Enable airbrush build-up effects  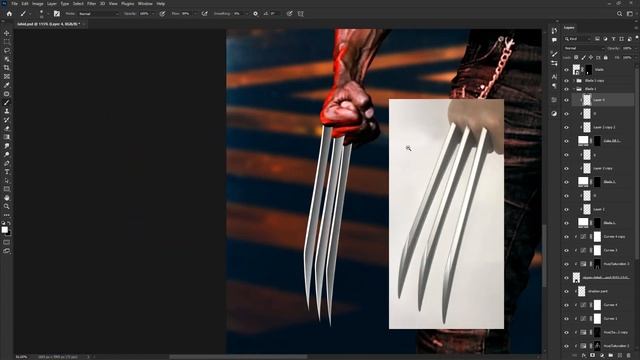[x=204, y=13]
